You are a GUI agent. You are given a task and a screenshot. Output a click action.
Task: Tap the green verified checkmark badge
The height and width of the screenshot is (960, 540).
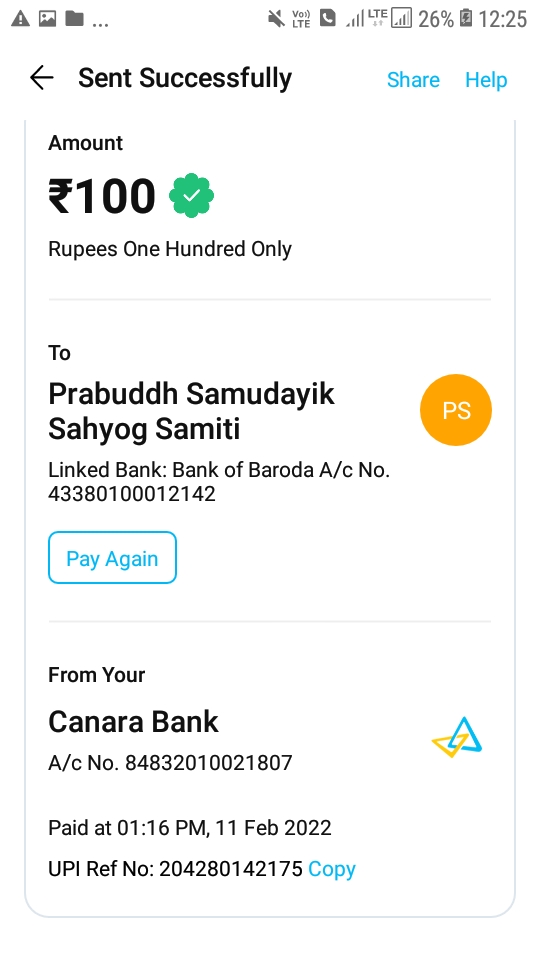tap(192, 195)
